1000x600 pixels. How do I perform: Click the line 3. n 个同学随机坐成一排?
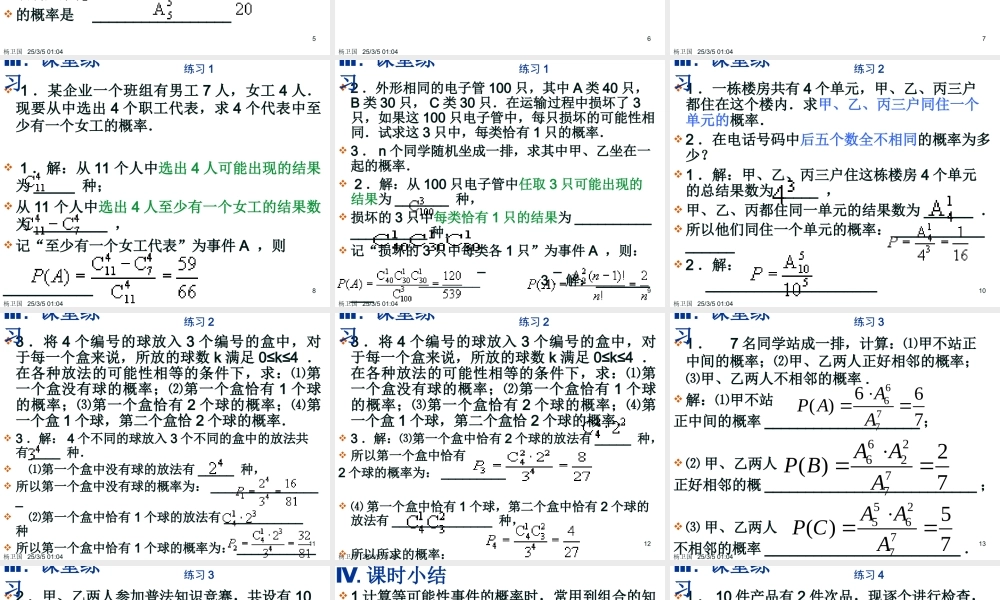click(500, 158)
